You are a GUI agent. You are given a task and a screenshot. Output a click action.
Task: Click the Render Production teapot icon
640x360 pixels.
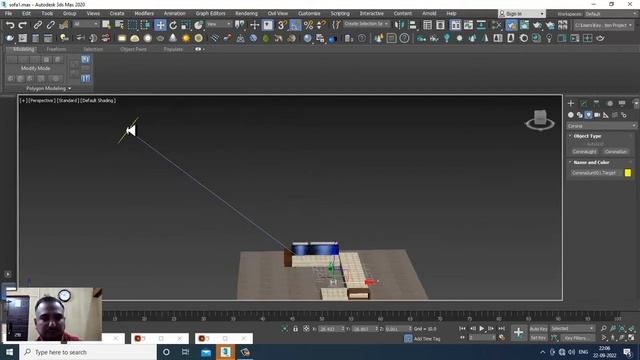pos(537,25)
